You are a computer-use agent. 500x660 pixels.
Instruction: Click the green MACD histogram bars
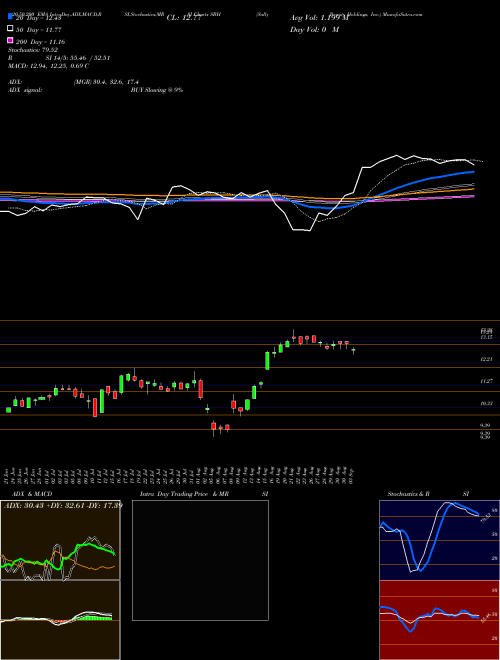pos(95,618)
